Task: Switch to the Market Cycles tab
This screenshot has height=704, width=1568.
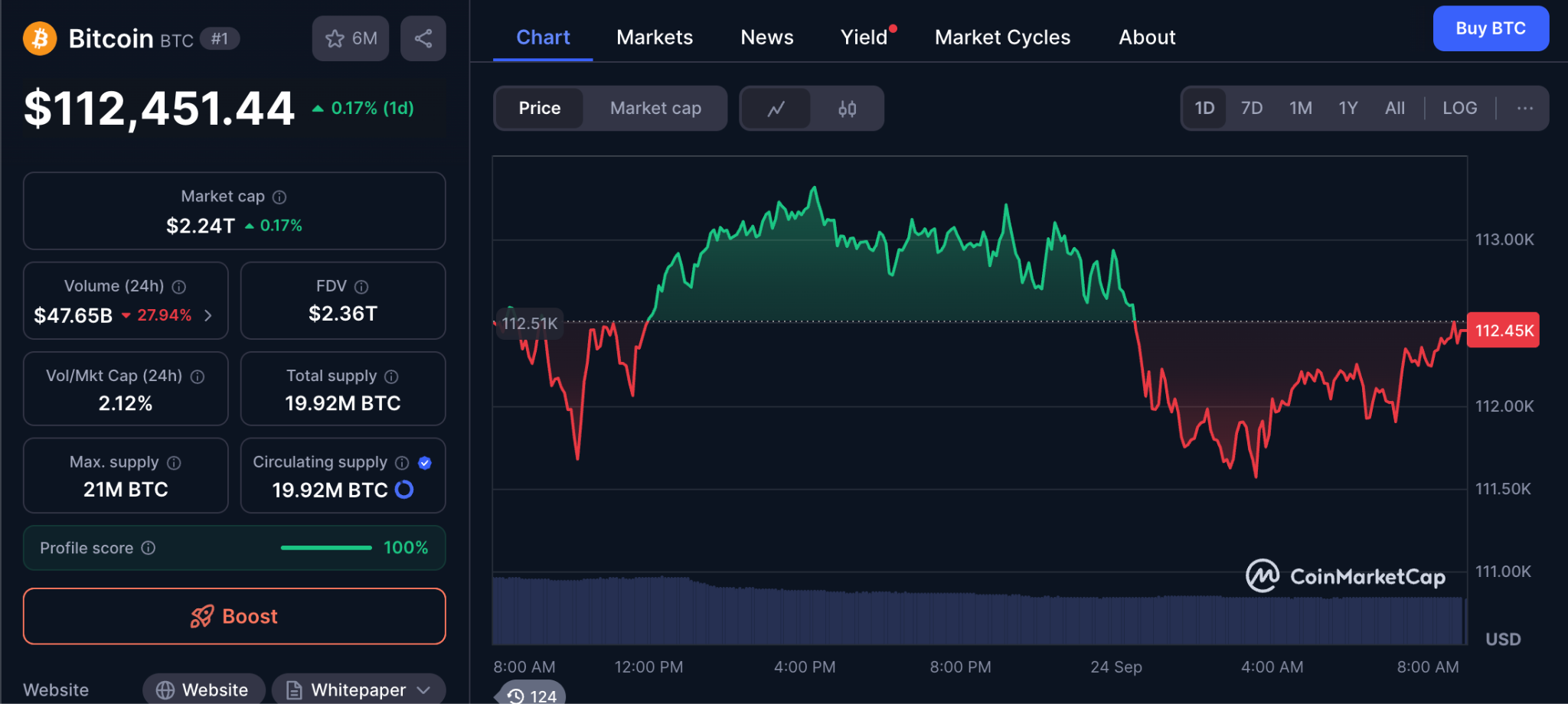Action: tap(1002, 37)
